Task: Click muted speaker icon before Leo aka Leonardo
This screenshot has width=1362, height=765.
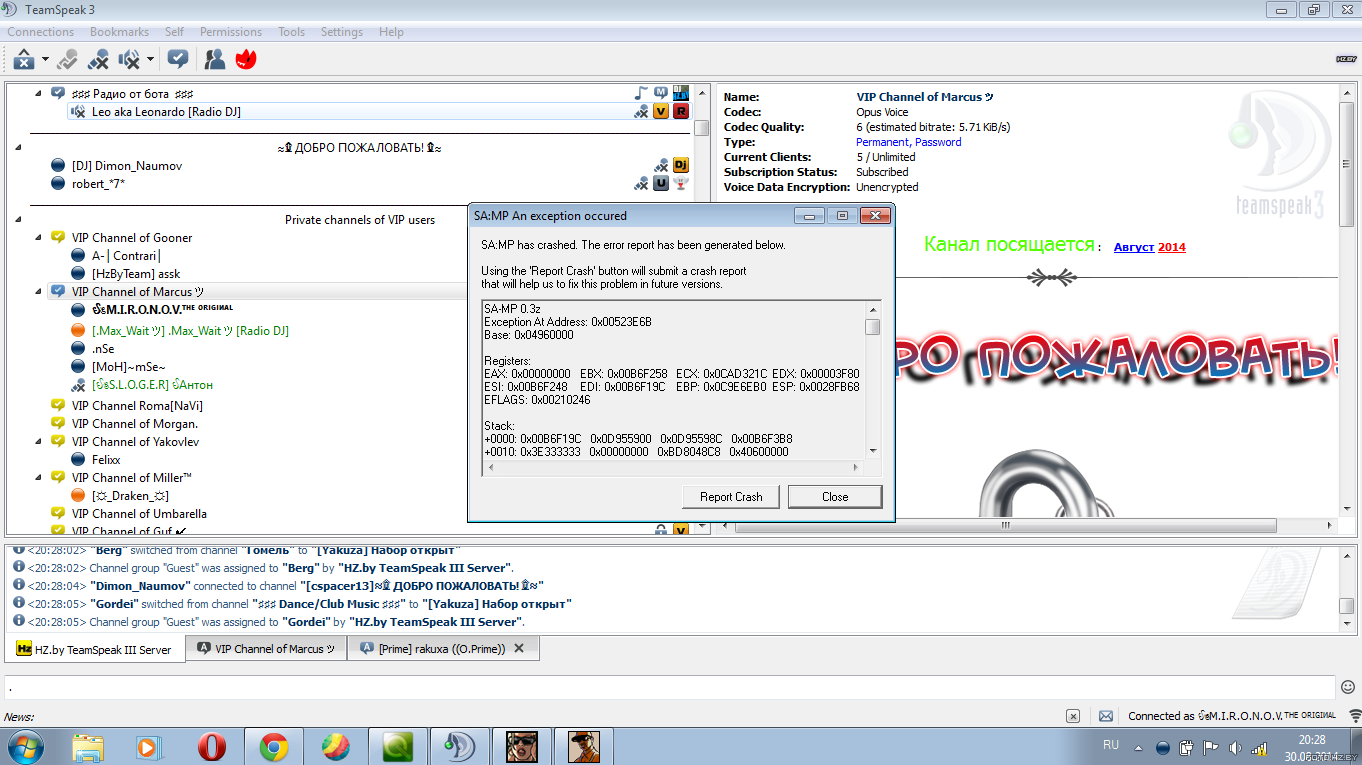Action: point(78,111)
